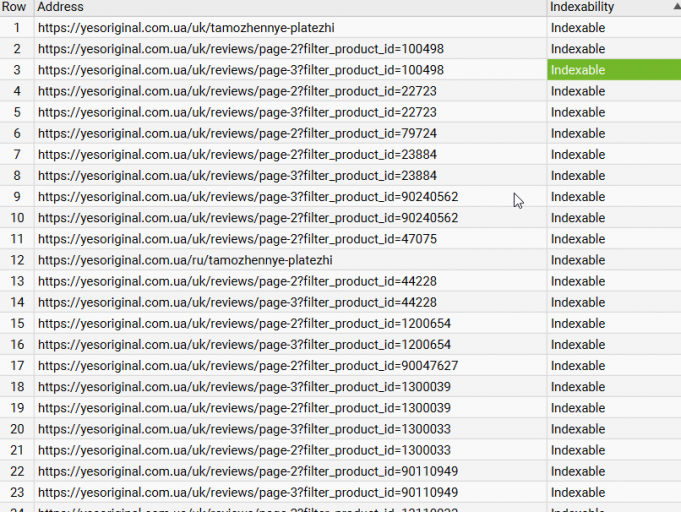Click row number 20
The image size is (681, 512).
tap(17, 429)
